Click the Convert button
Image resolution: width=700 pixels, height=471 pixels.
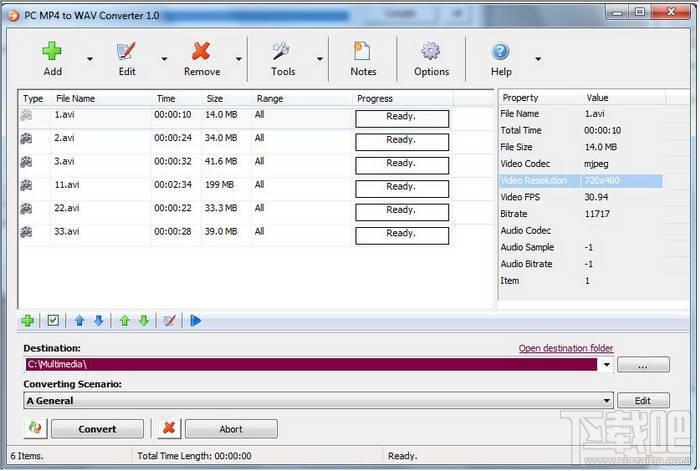coord(97,429)
